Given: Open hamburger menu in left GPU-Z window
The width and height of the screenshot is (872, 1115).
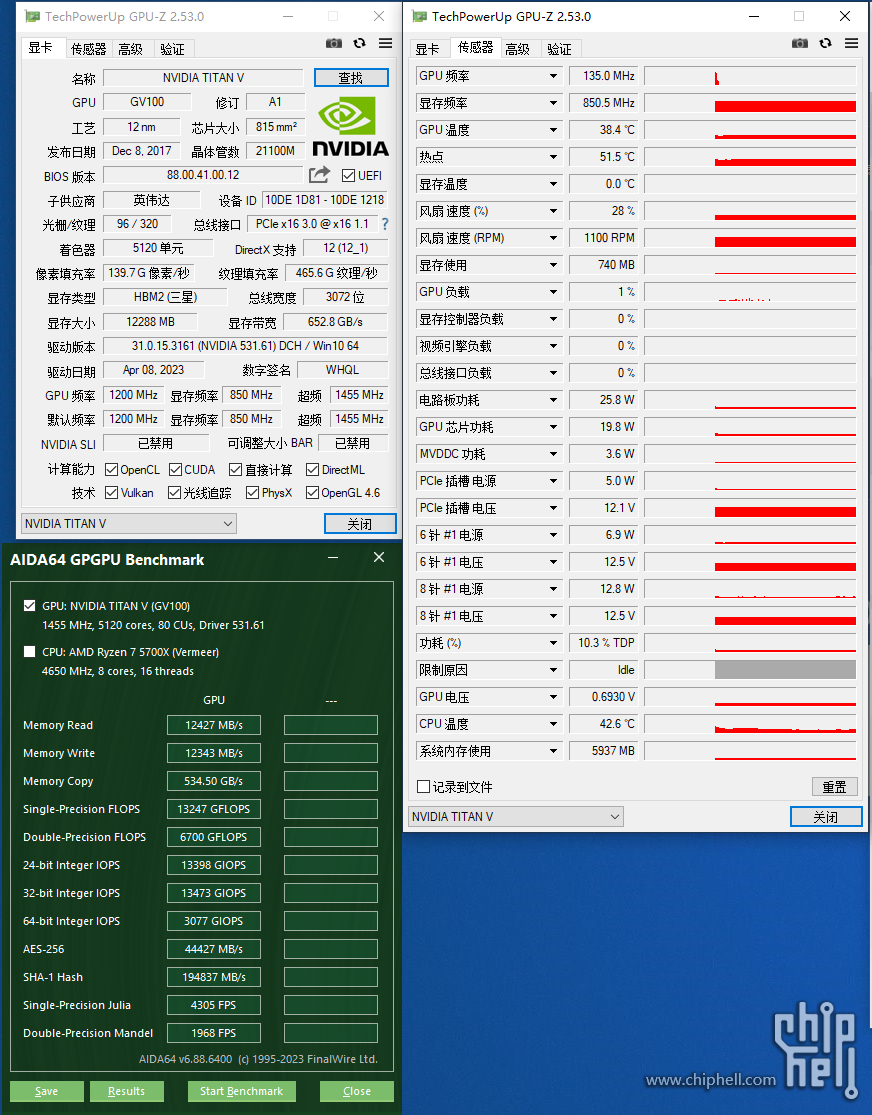Looking at the screenshot, I should 386,43.
